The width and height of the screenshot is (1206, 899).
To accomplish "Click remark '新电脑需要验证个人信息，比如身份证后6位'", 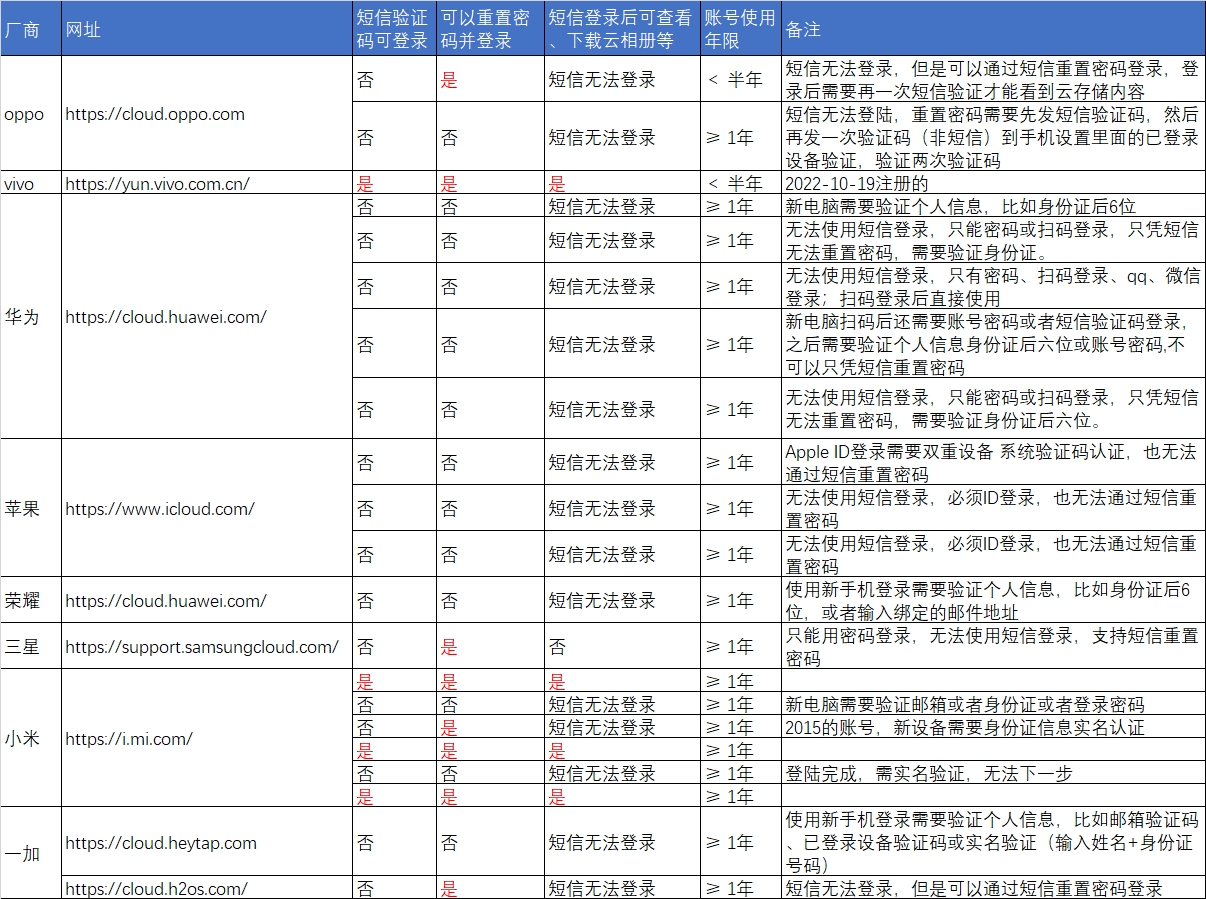I will (x=992, y=206).
